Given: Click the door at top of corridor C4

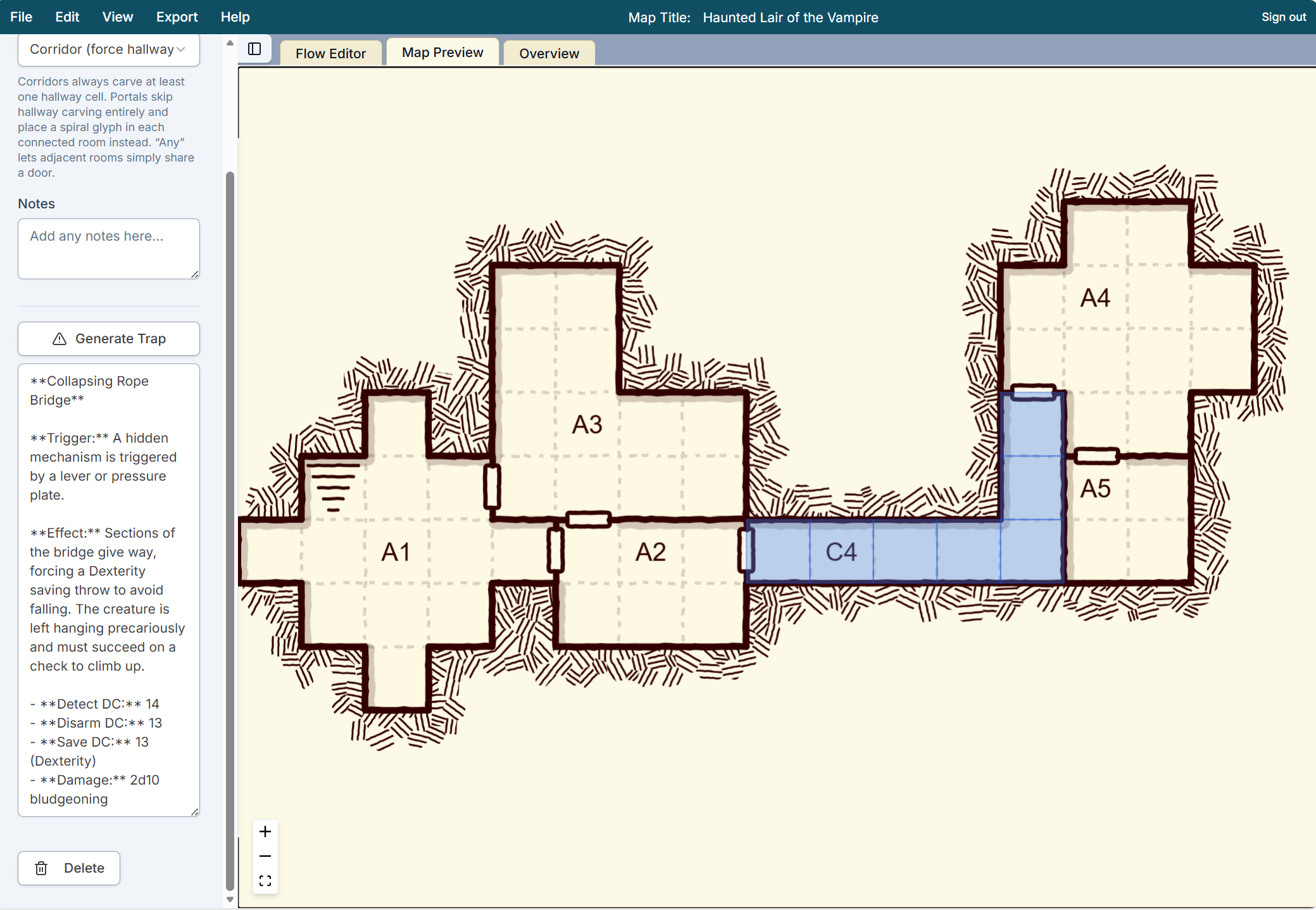Looking at the screenshot, I should (x=1032, y=391).
